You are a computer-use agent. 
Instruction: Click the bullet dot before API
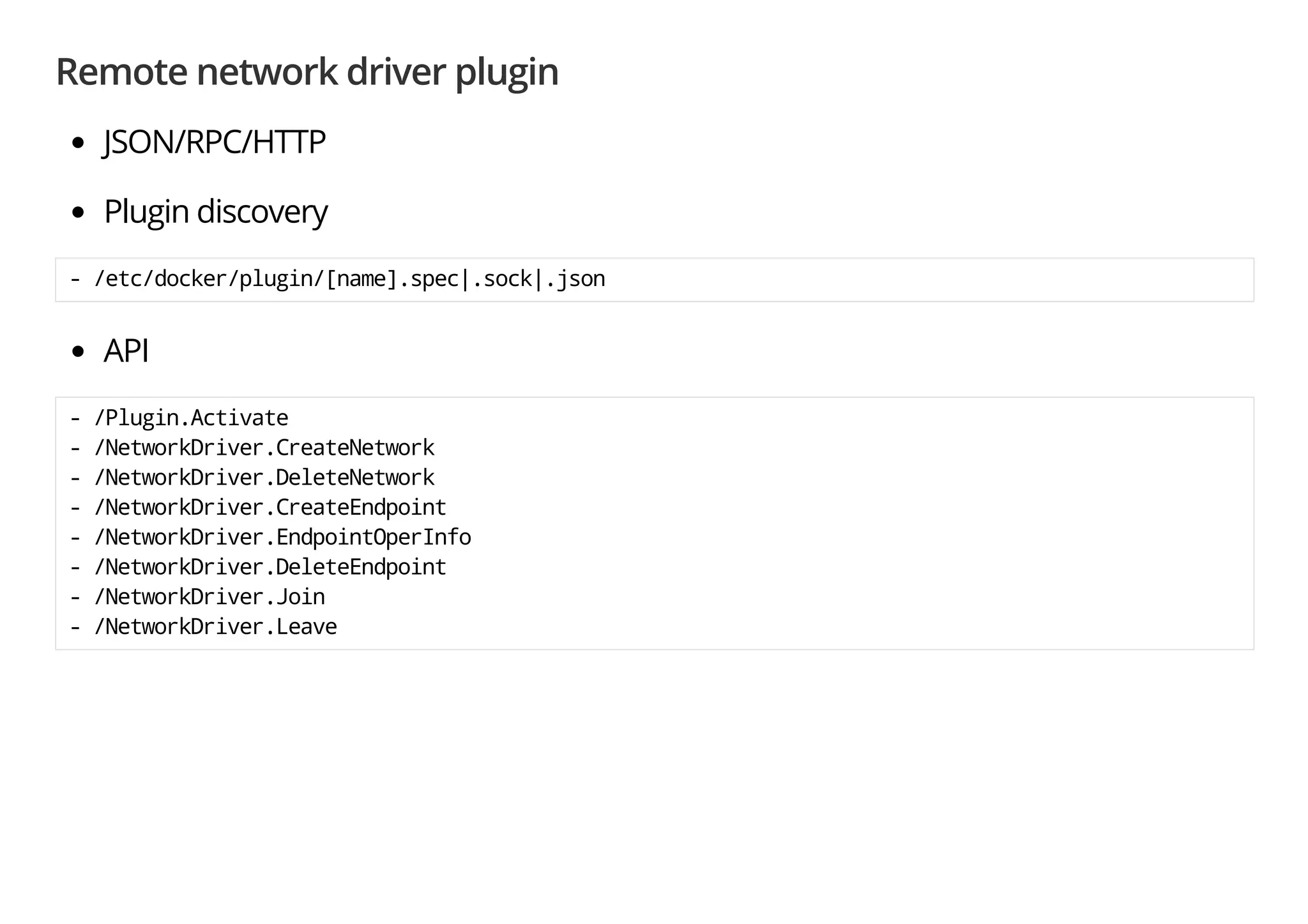pos(79,351)
